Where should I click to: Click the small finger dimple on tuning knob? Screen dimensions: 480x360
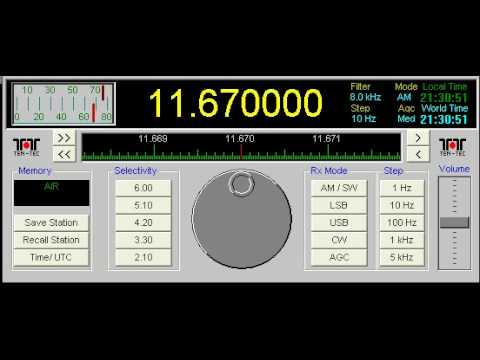pyautogui.click(x=241, y=184)
